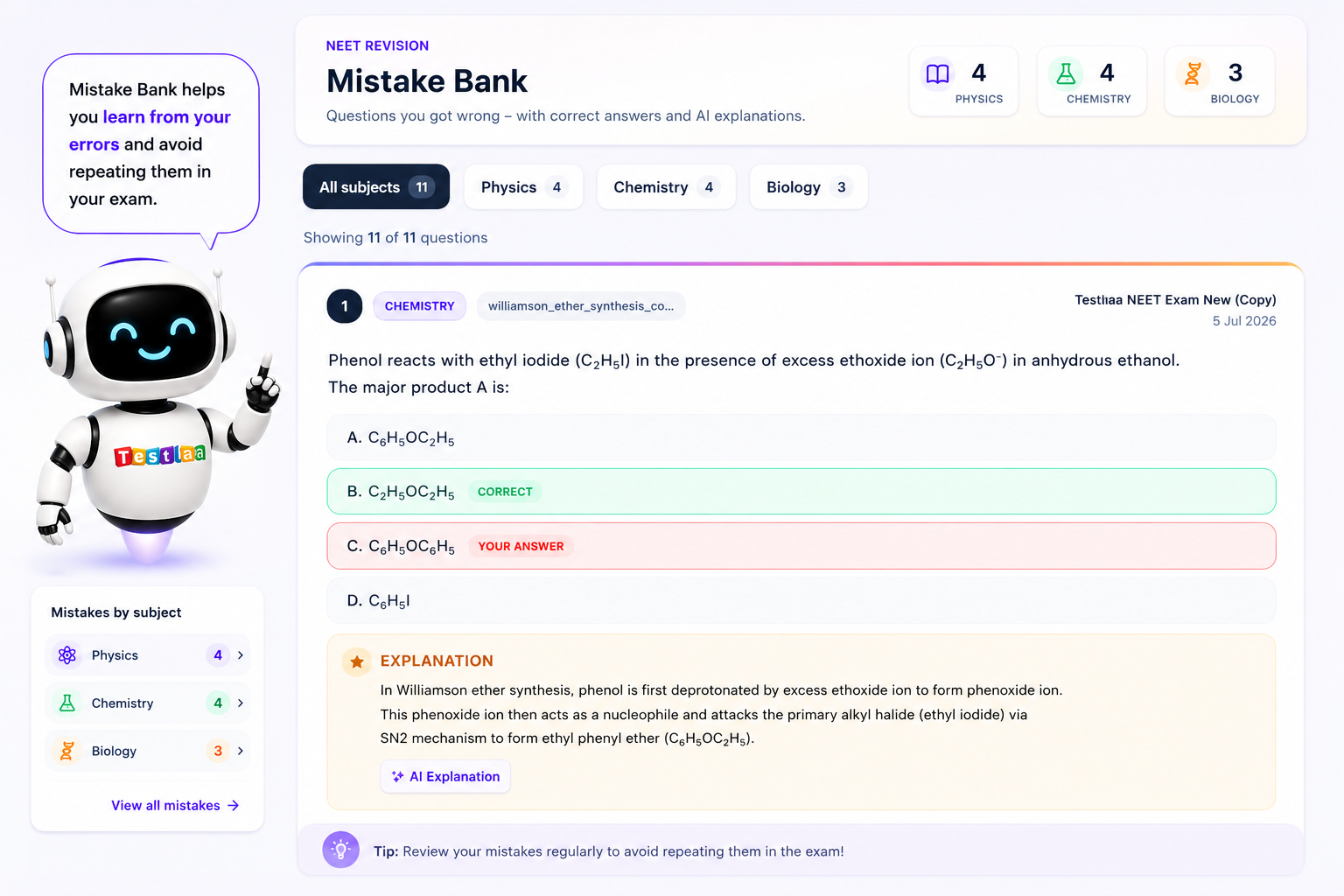
Task: Click the Chemistry flask icon in header
Action: click(x=1066, y=74)
